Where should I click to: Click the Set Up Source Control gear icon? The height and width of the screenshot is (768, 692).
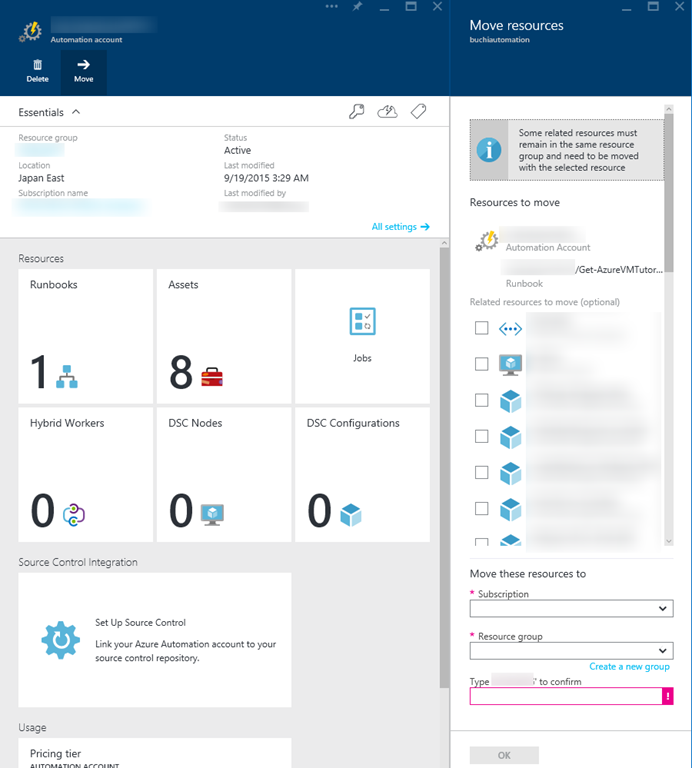click(61, 640)
